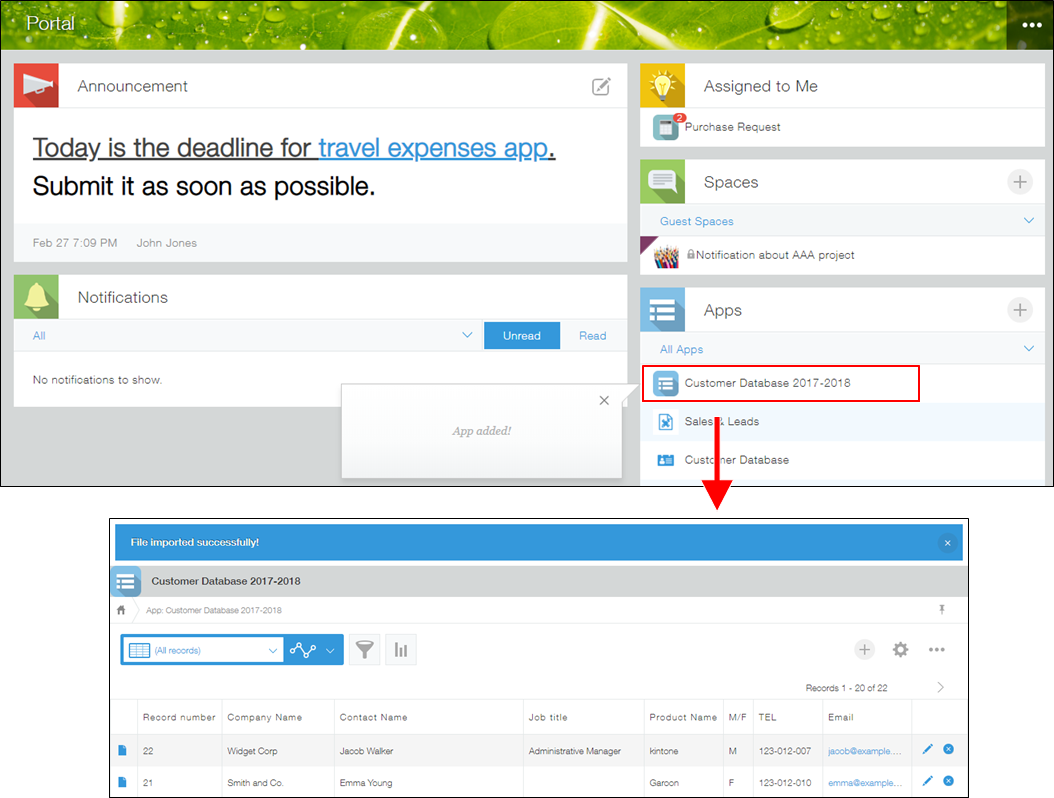The width and height of the screenshot is (1054, 798).
Task: Open jacob@example email link in record 22
Action: [863, 749]
